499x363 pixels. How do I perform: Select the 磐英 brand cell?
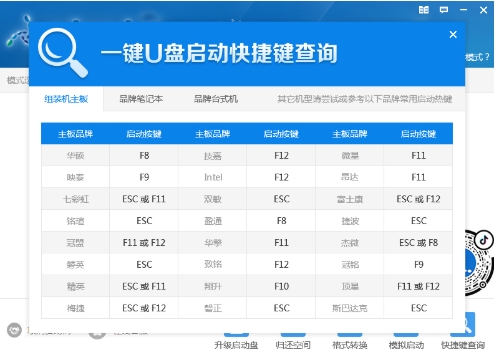[75, 265]
